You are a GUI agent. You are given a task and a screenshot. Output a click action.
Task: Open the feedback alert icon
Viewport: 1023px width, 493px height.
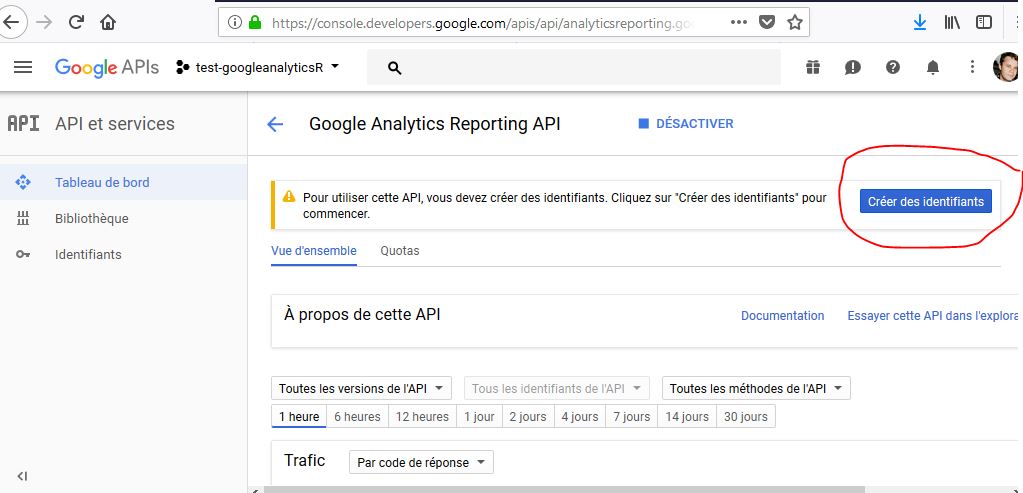click(x=853, y=67)
